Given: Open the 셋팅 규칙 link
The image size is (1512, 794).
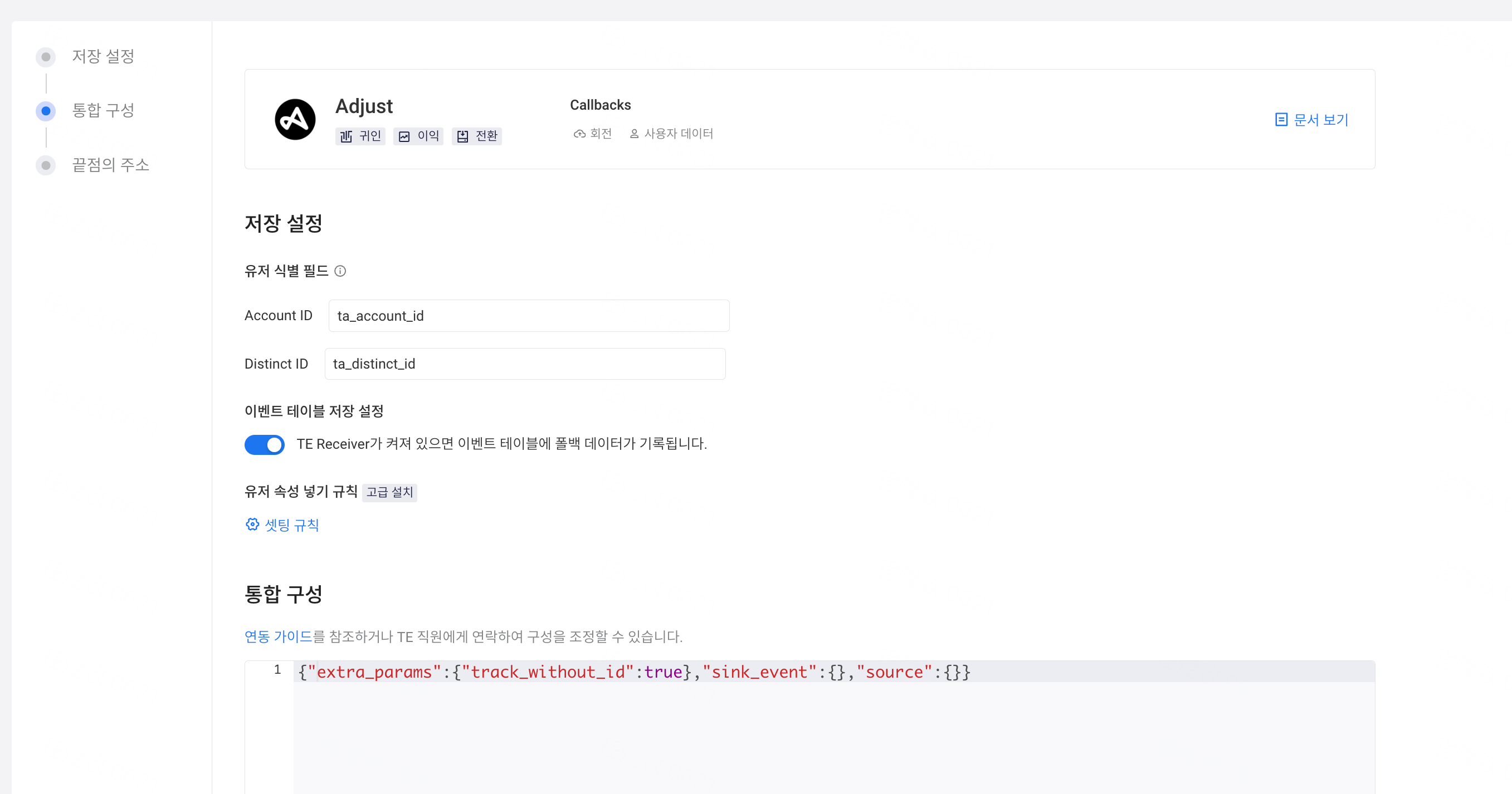Looking at the screenshot, I should 292,525.
